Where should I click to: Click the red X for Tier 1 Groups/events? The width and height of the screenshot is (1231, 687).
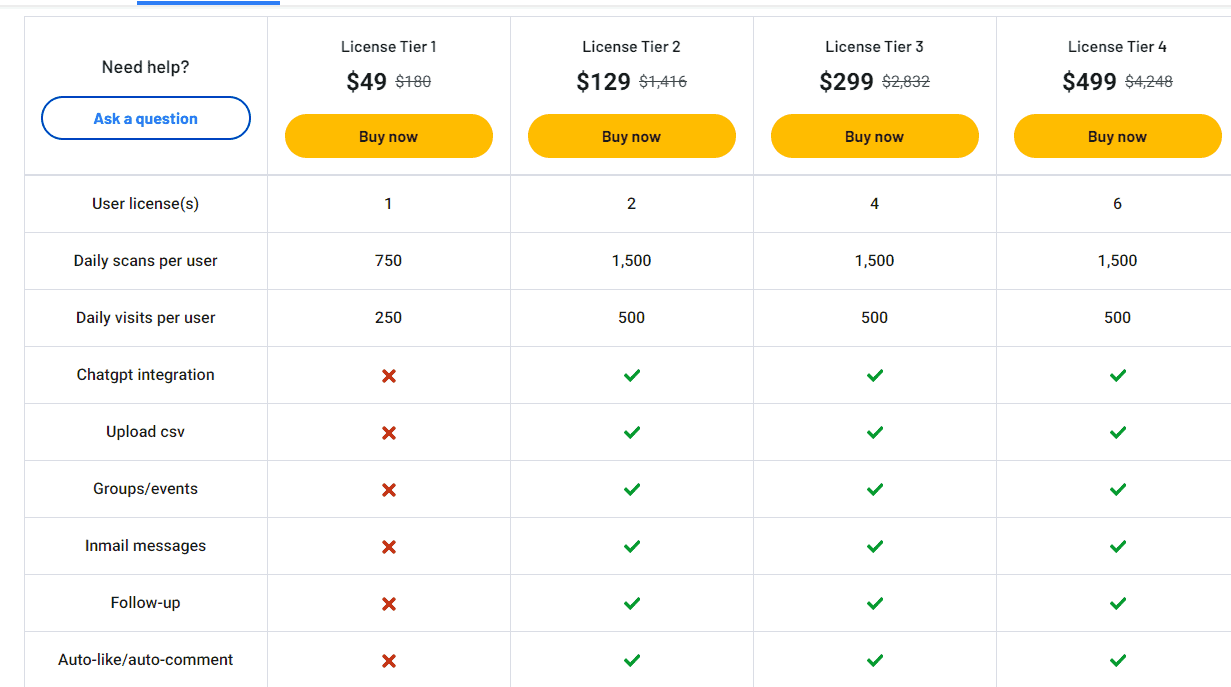click(388, 489)
